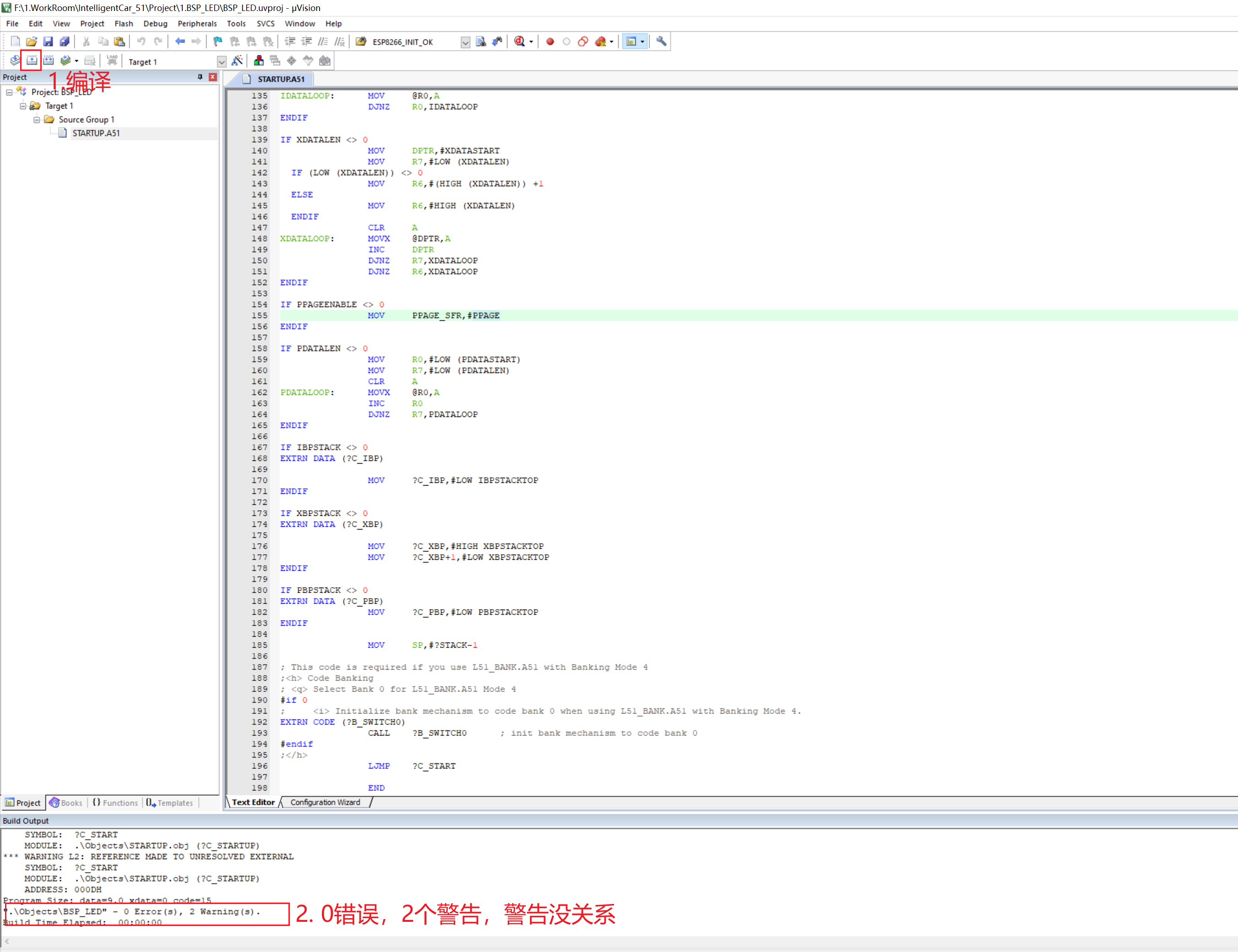Disable all breakpoints icon
Image resolution: width=1238 pixels, height=952 pixels.
583,41
